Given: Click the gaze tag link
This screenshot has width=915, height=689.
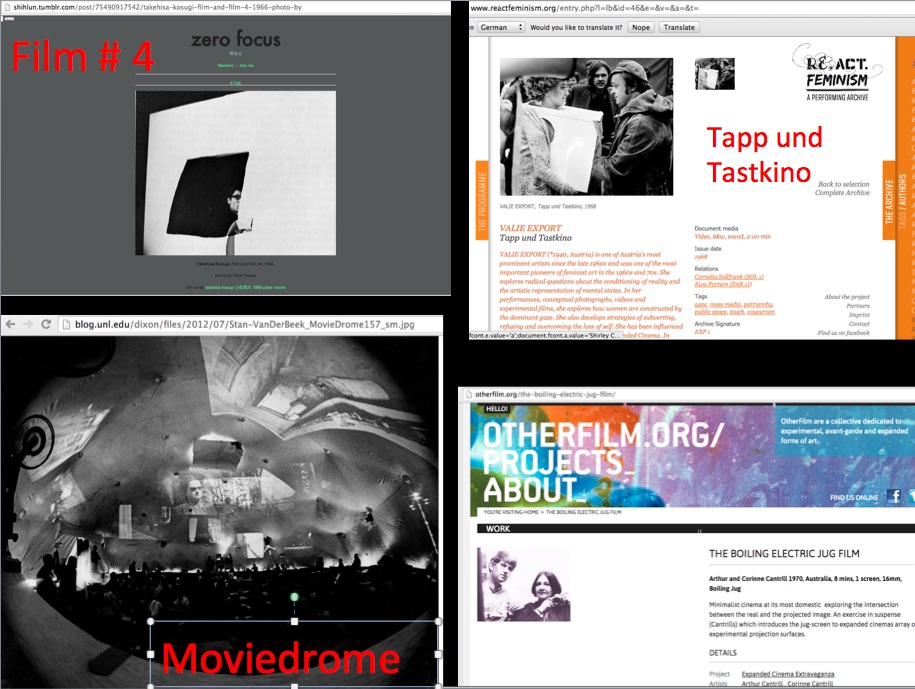Looking at the screenshot, I should (x=700, y=304).
